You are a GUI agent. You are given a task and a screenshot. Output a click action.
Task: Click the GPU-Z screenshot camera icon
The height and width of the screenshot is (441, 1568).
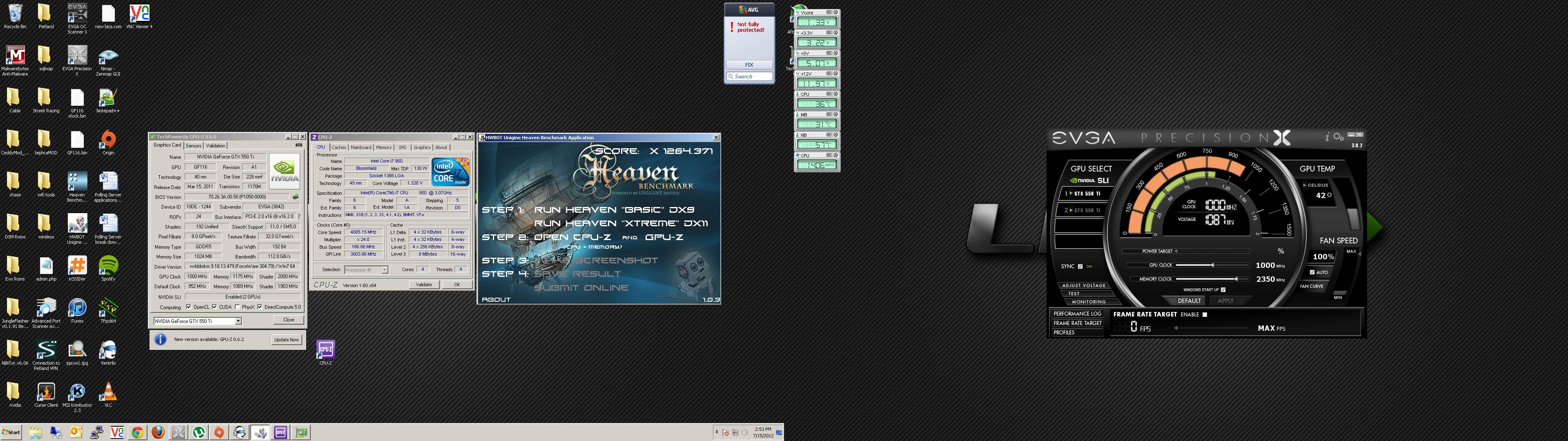299,145
